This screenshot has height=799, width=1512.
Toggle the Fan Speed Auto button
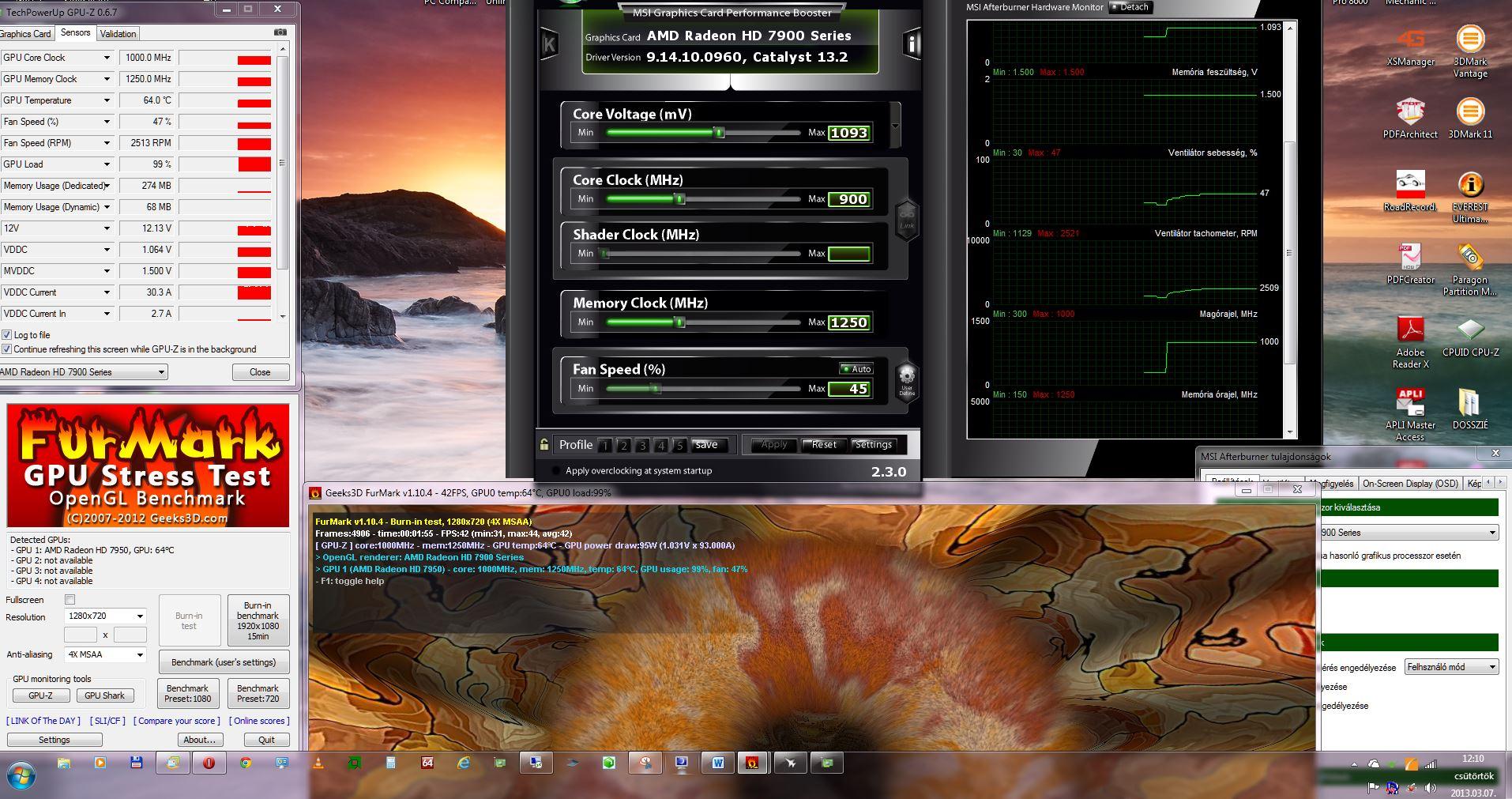pyautogui.click(x=856, y=369)
